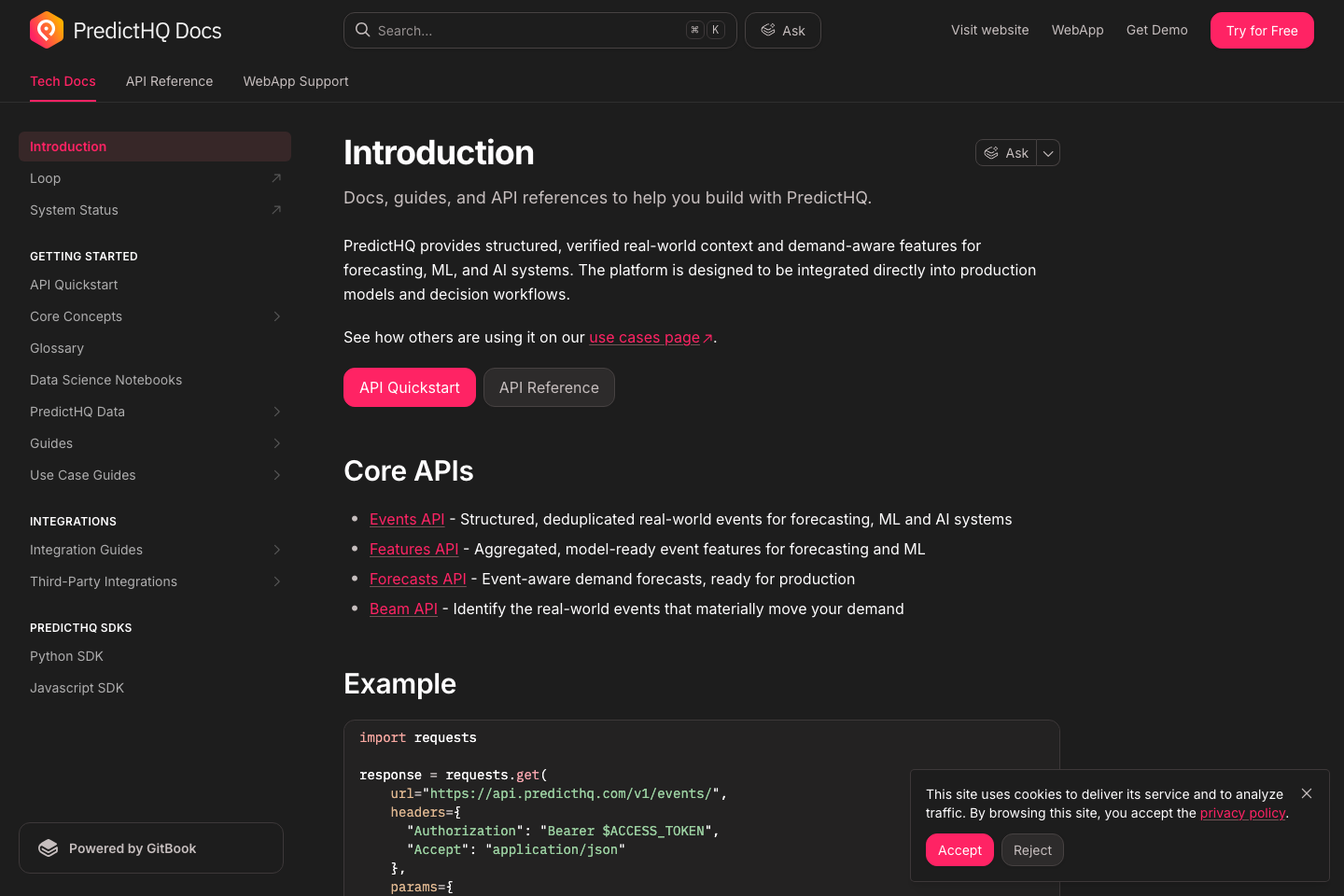The height and width of the screenshot is (896, 1344).
Task: Expand the Core Concepts section
Action: click(x=276, y=315)
